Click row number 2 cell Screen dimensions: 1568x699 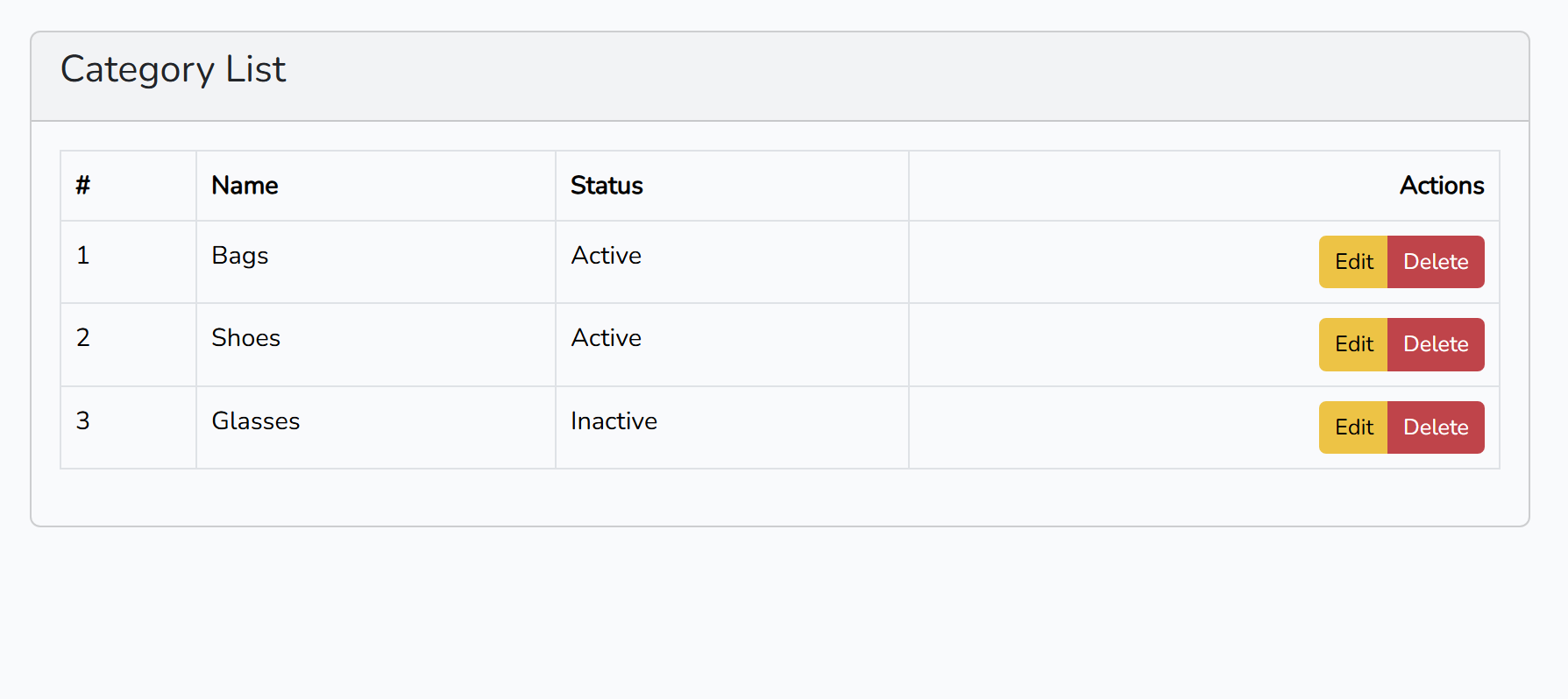129,345
